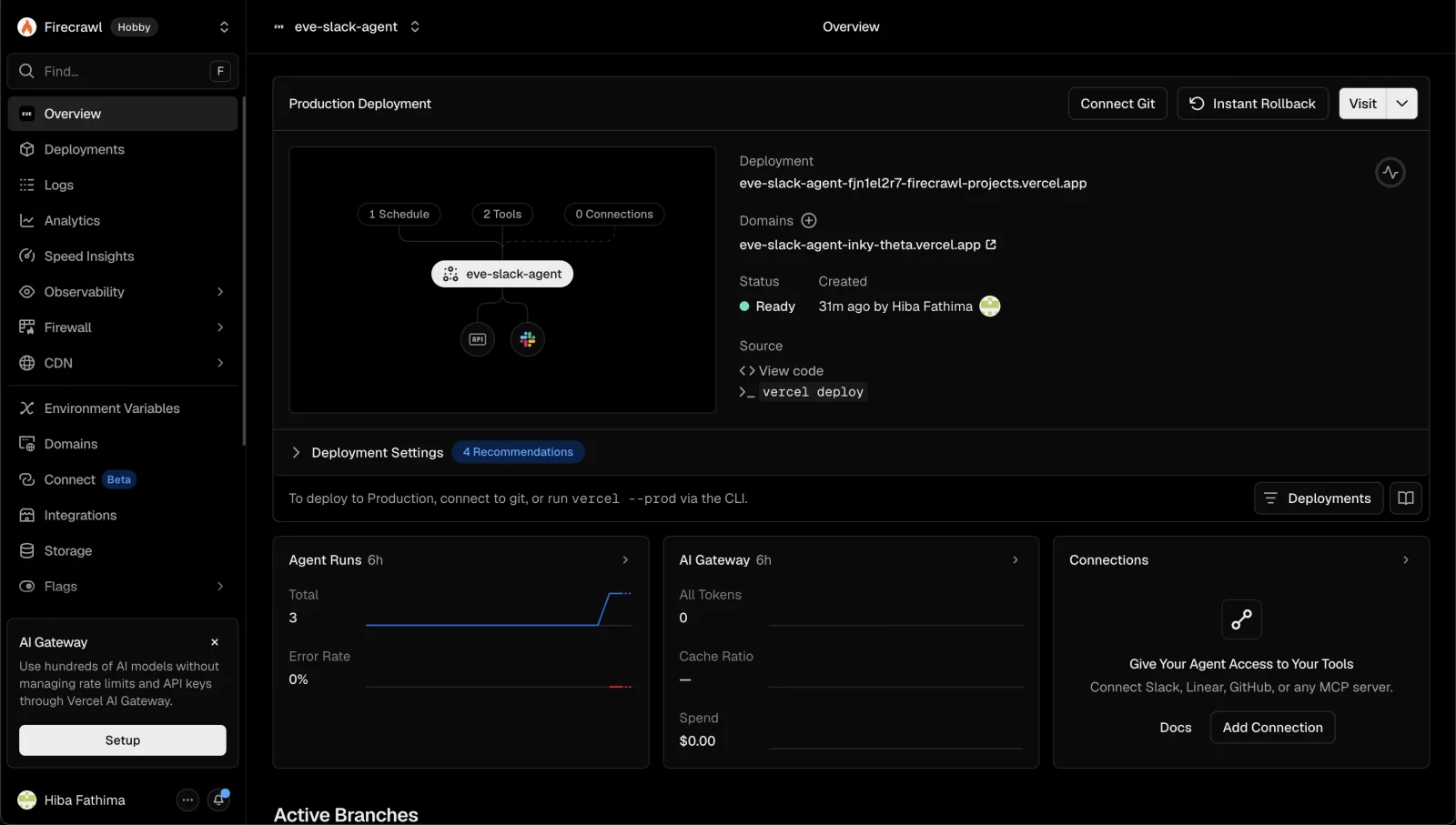Open Overview in the sidebar
Screen dimensions: 1456x825
tap(123, 114)
